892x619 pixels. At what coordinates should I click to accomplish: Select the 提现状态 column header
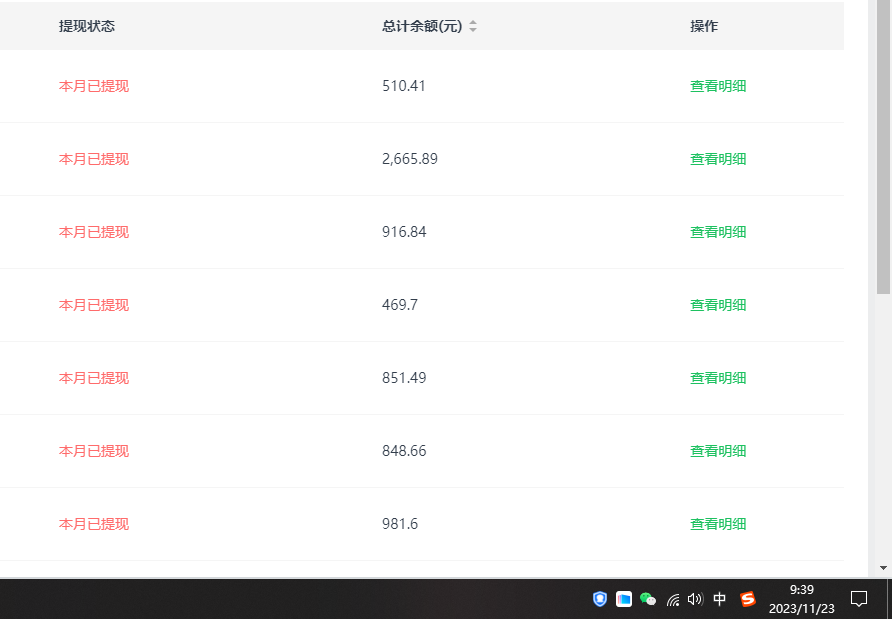click(x=86, y=25)
